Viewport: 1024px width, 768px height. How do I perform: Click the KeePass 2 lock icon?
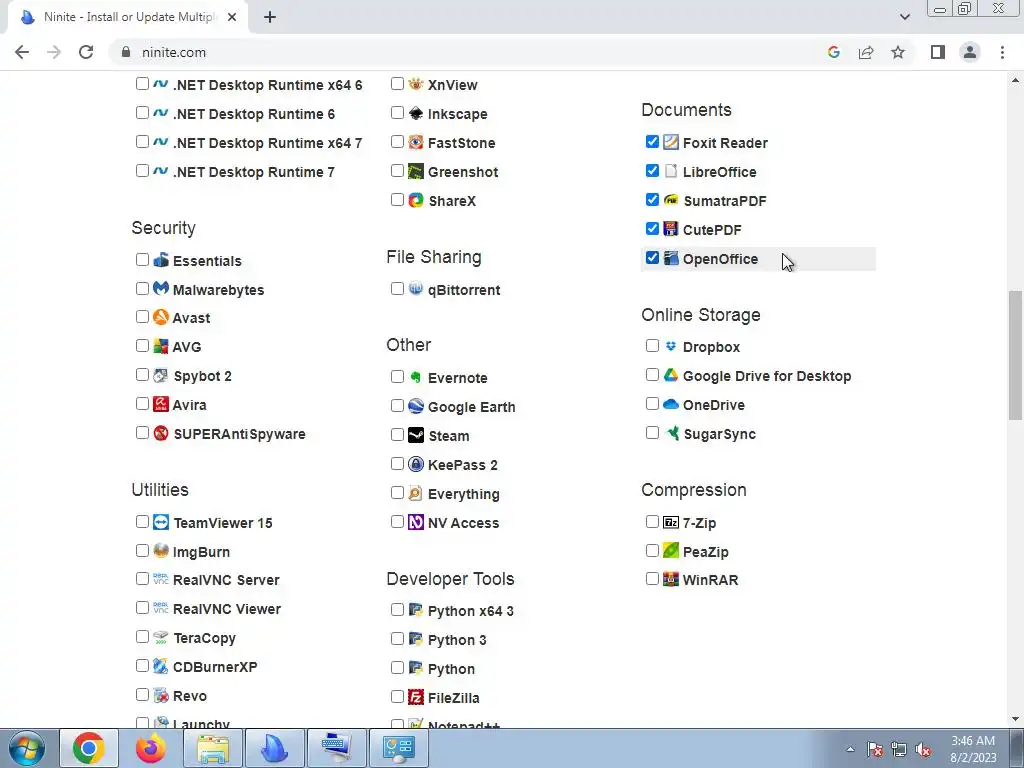pos(416,464)
